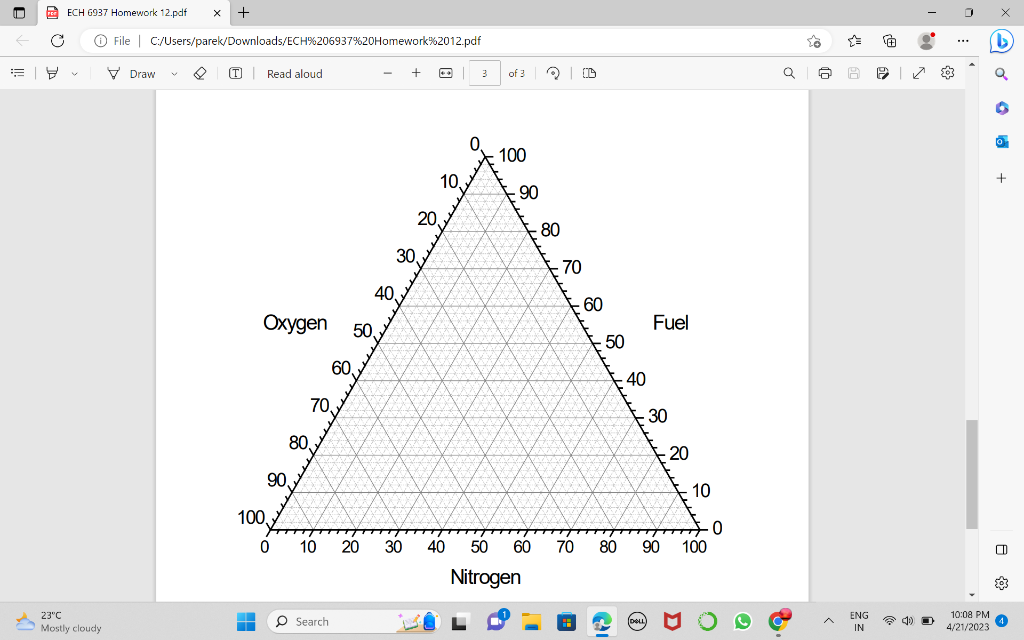The height and width of the screenshot is (640, 1024).
Task: Open the Highlight color options
Action: tap(75, 72)
